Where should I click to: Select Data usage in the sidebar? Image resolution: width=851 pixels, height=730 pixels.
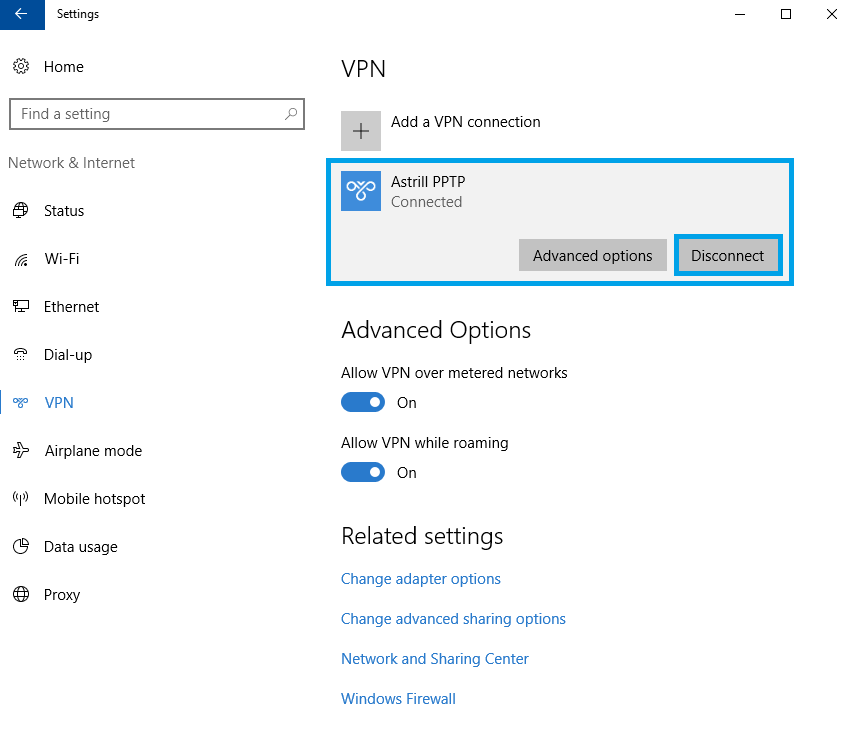(80, 547)
